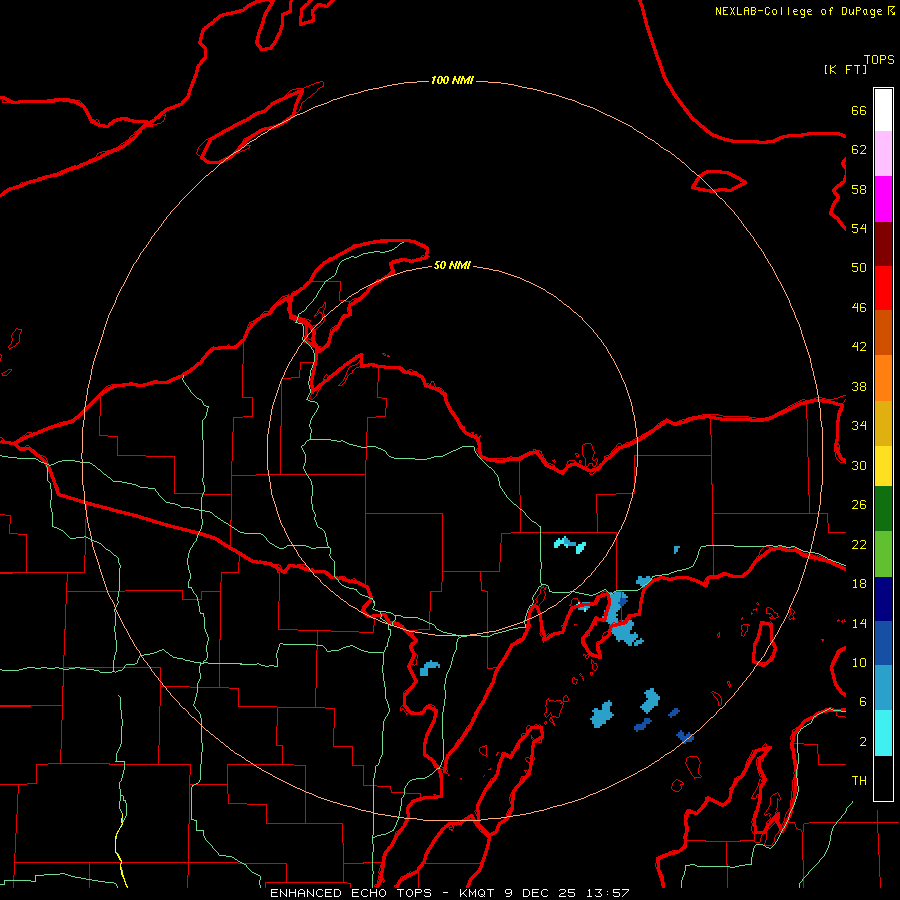Click the yellow color scale swatch
900x900 pixels.
(883, 465)
